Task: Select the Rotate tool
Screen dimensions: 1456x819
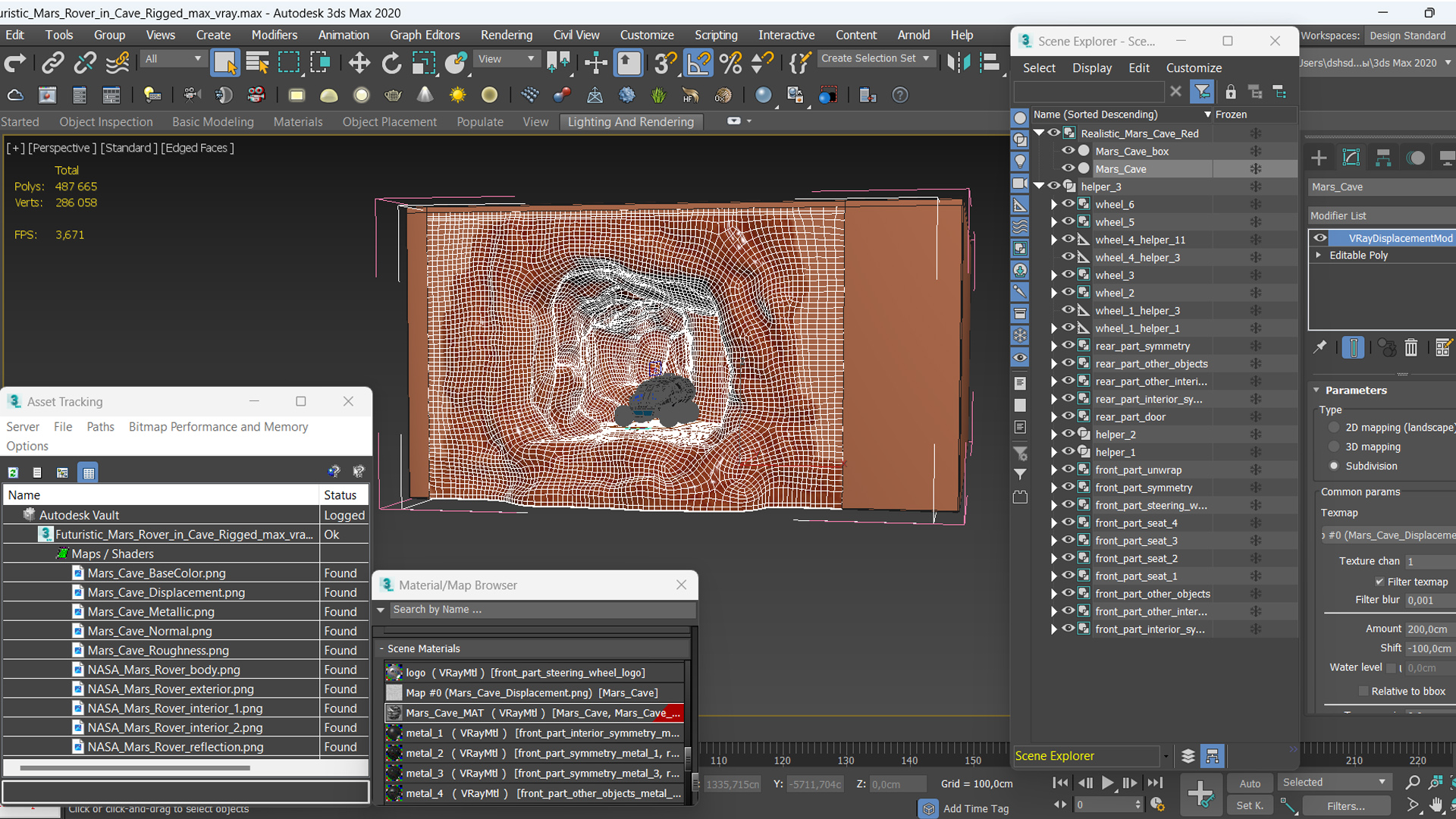Action: pos(391,63)
